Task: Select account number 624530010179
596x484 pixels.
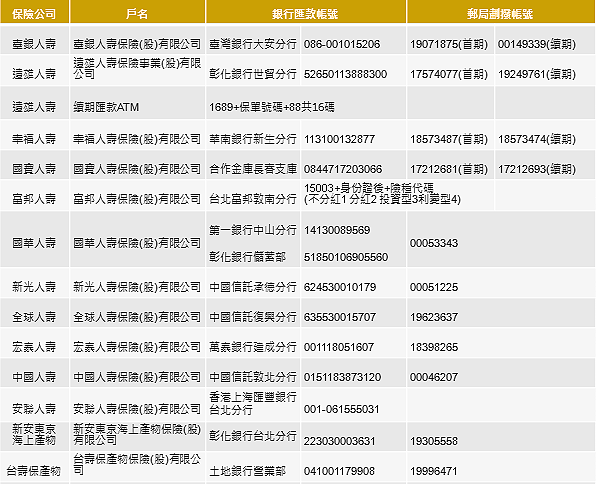Action: coord(340,287)
